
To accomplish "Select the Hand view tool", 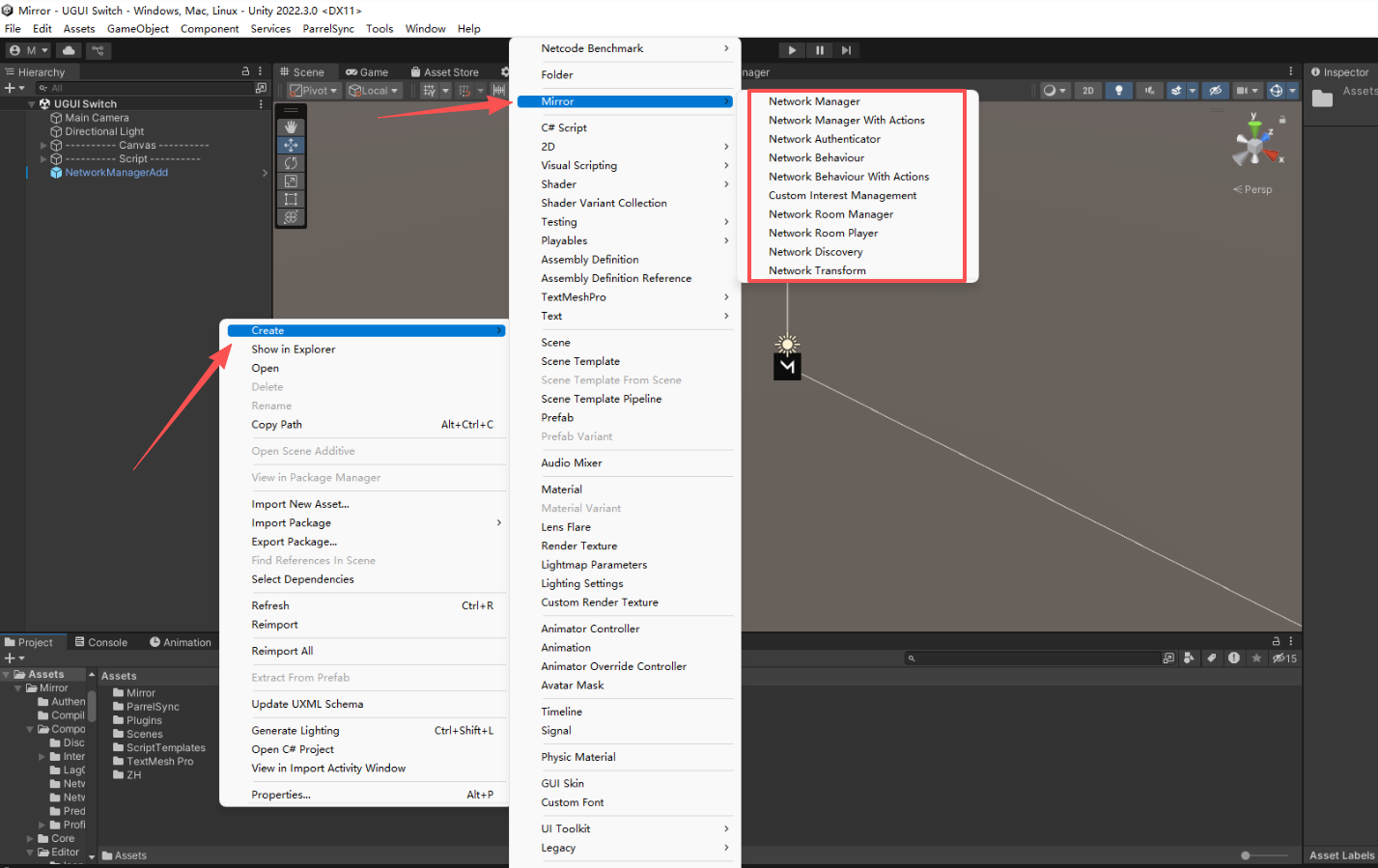I will pos(291,127).
